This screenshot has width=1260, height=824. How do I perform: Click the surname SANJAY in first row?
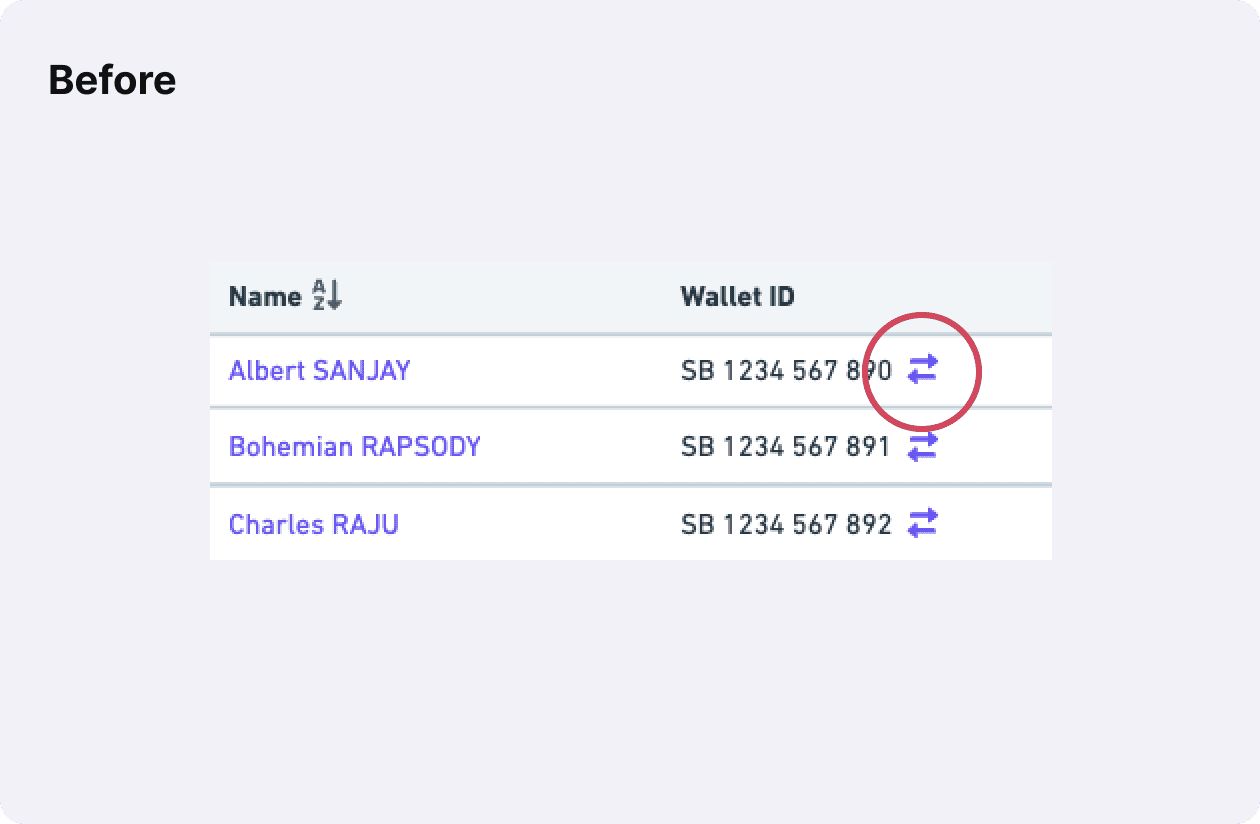362,371
